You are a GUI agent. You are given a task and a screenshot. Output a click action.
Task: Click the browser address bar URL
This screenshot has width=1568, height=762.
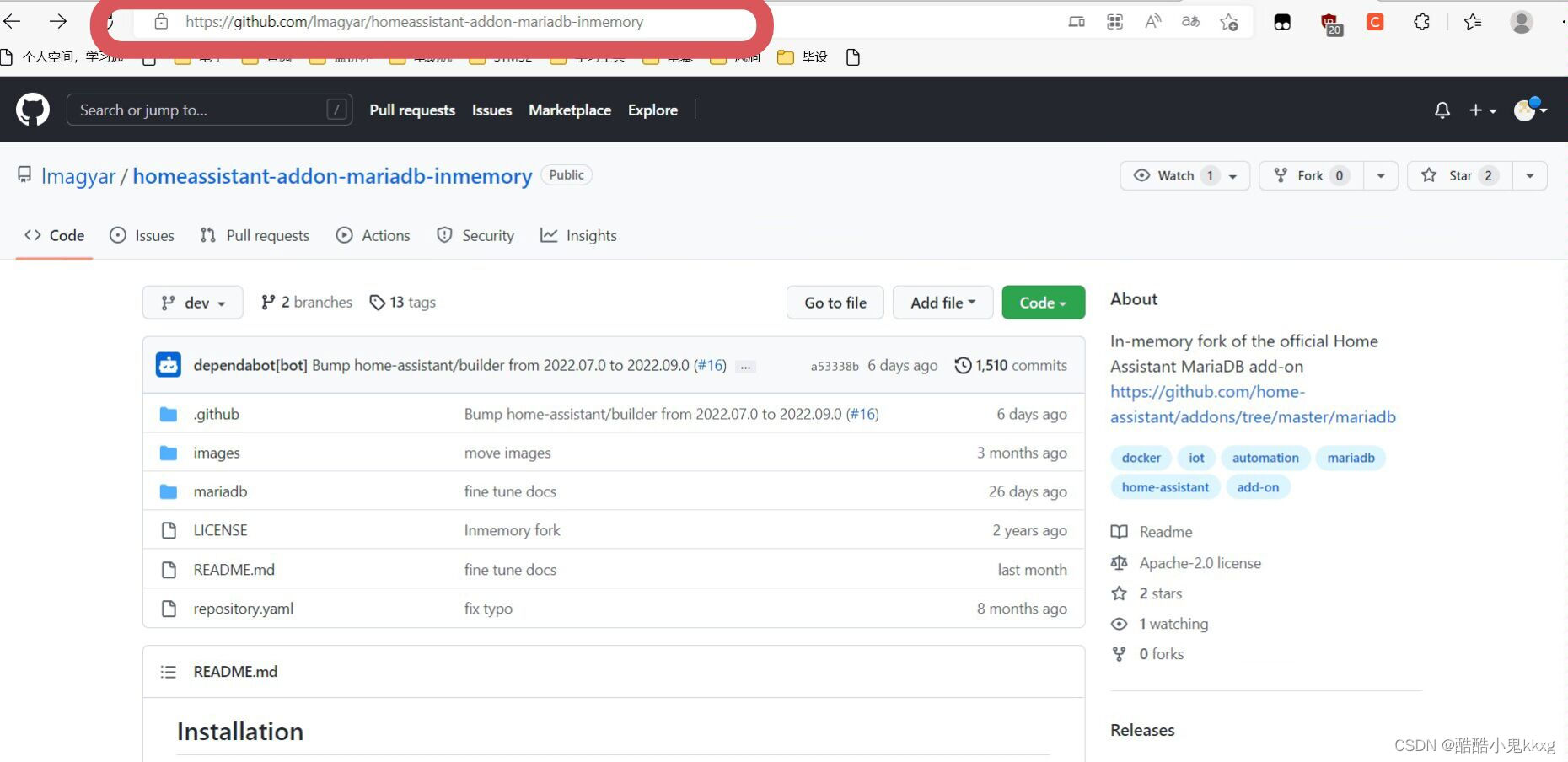click(414, 22)
